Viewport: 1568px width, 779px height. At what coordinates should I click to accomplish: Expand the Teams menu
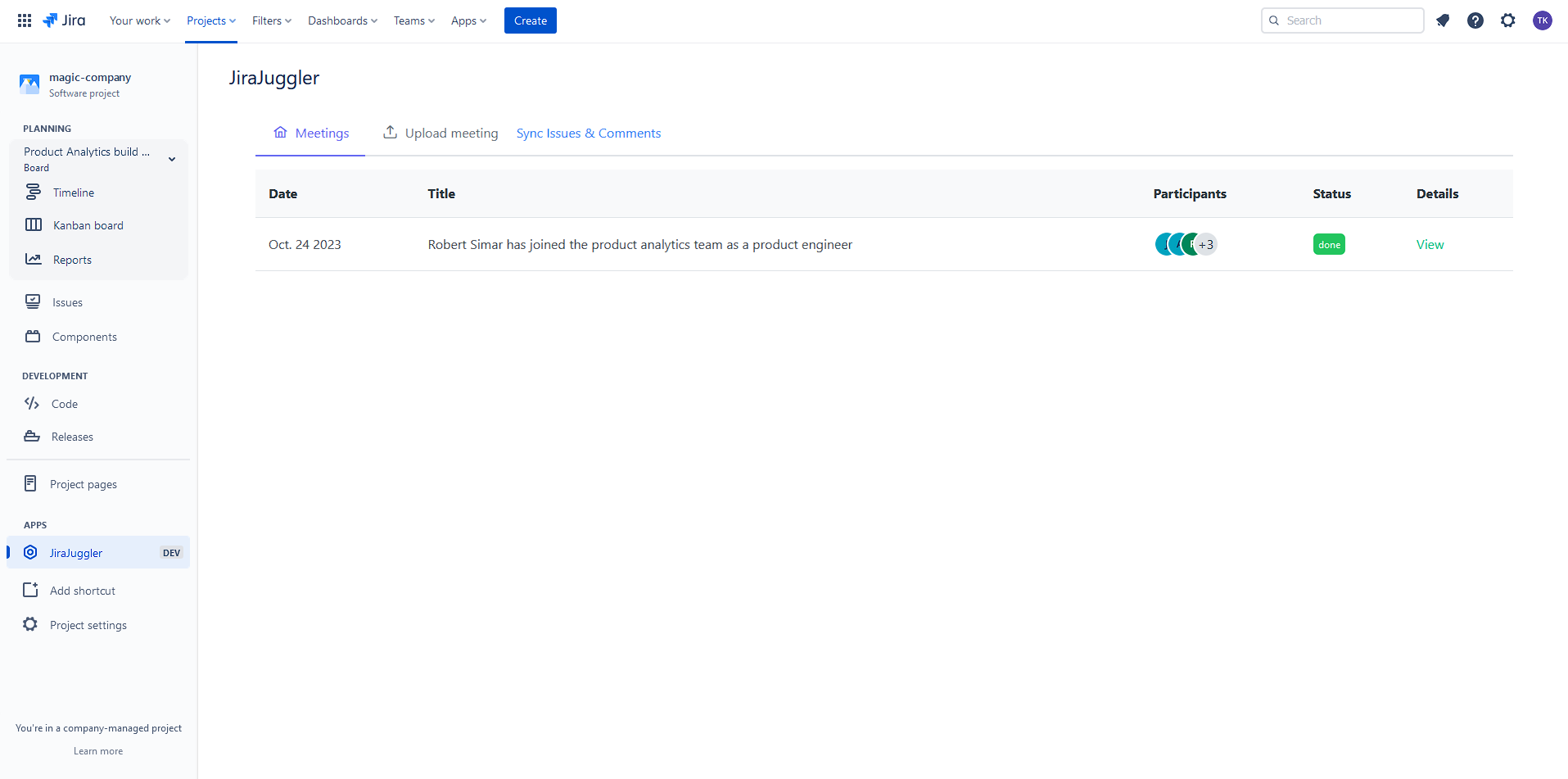click(414, 20)
